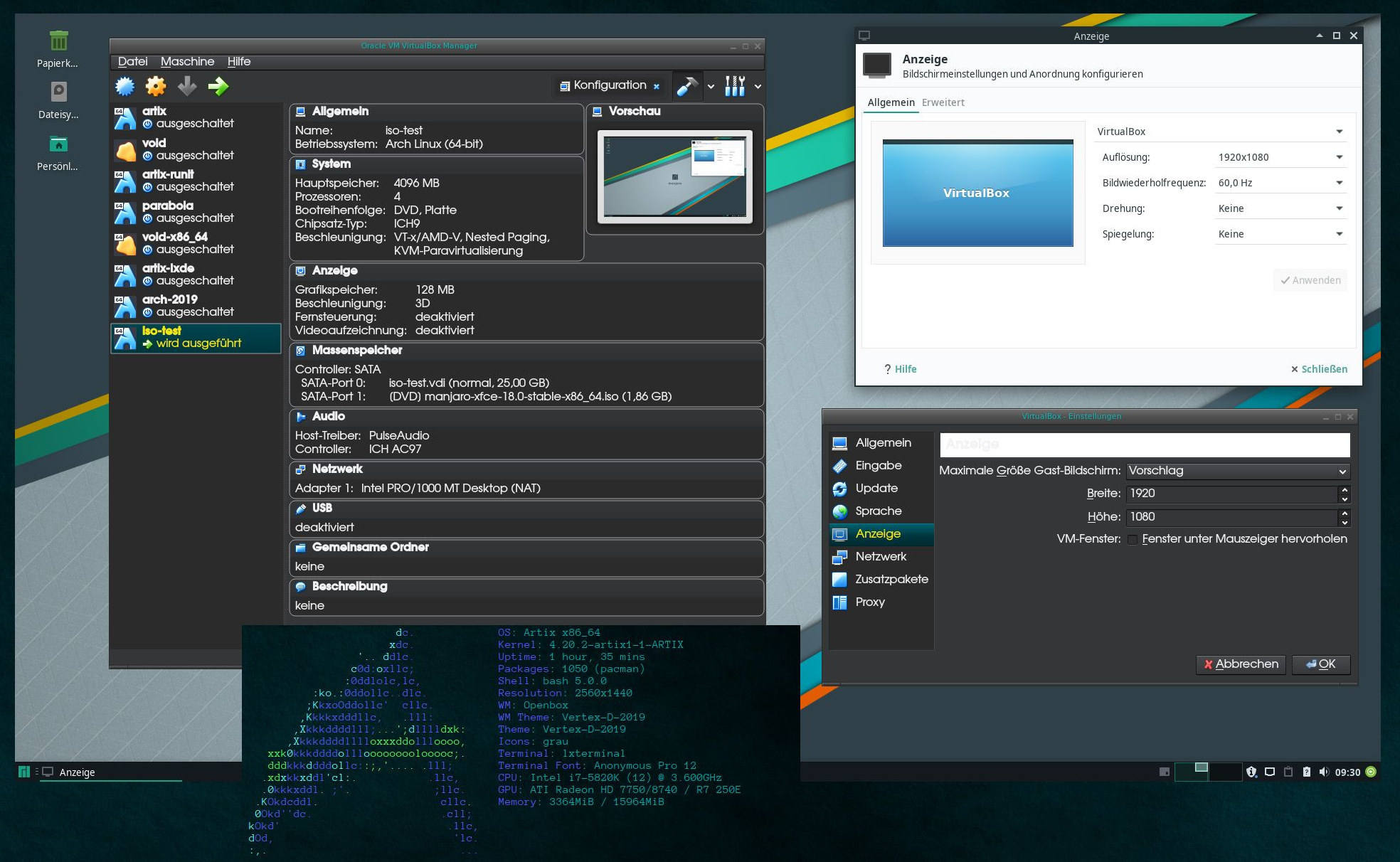Expand the Machine Tools dropdown arrow
1400x862 pixels.
711,87
